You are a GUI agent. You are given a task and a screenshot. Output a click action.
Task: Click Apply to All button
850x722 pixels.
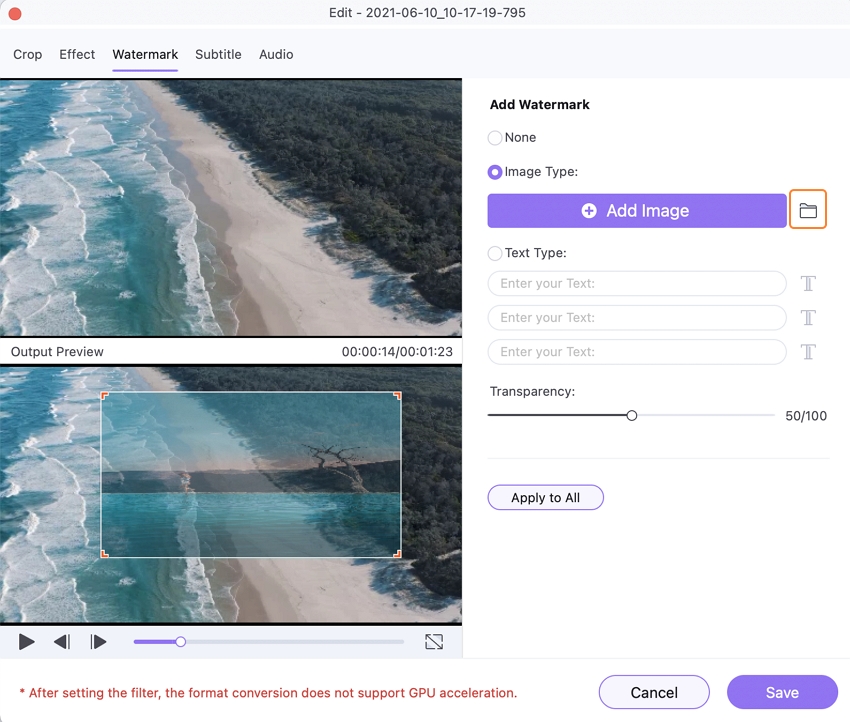point(545,498)
